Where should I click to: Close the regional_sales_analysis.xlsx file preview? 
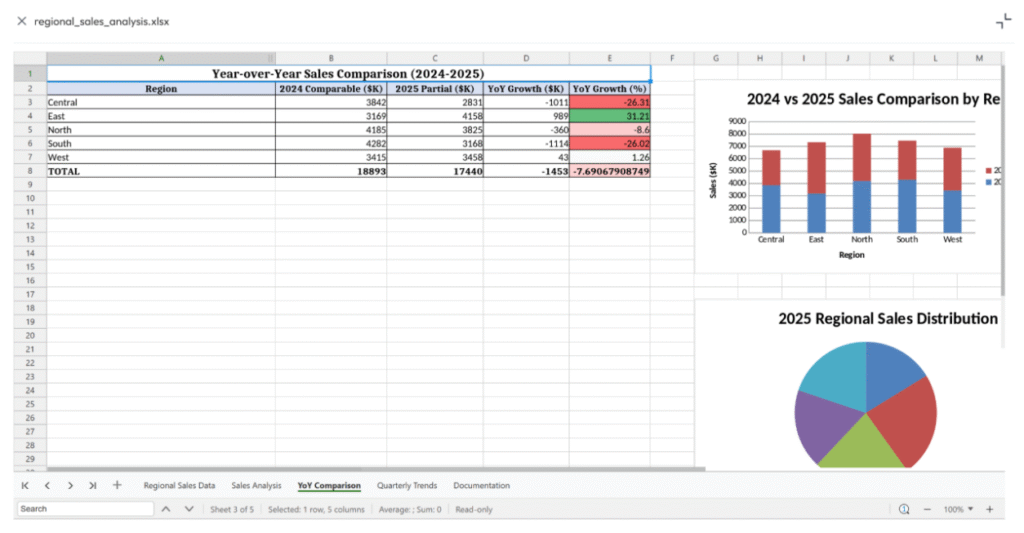pyautogui.click(x=21, y=21)
